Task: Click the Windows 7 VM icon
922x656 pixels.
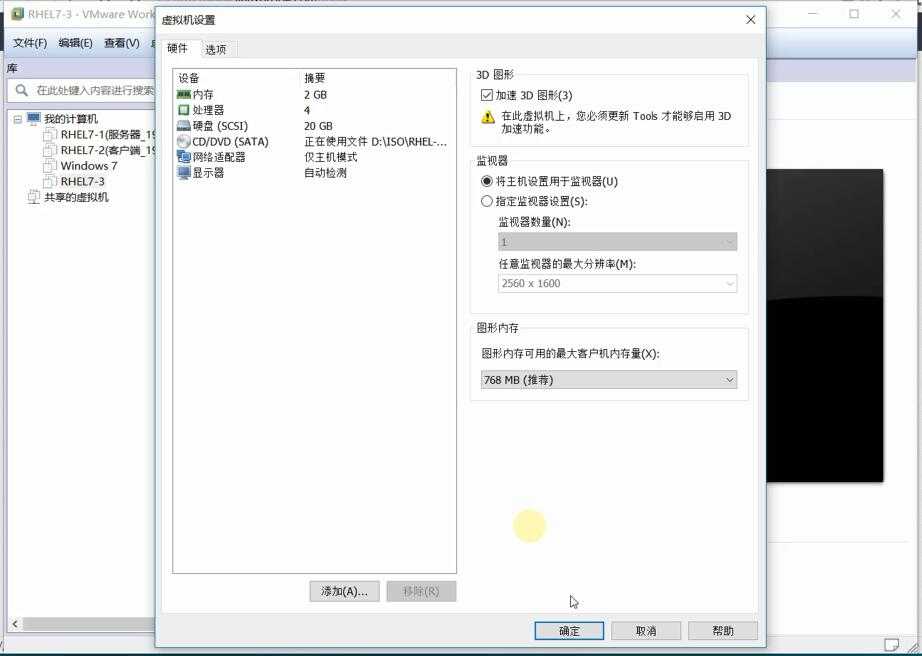Action: (50, 166)
